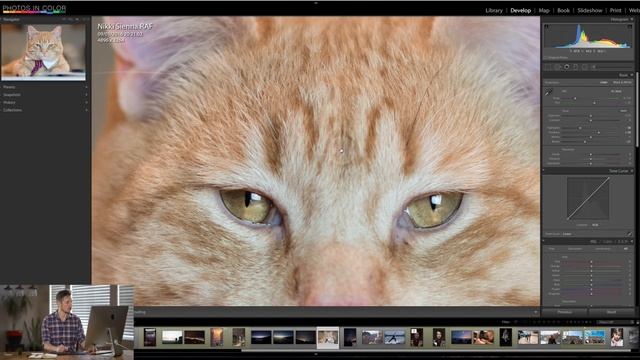Viewport: 640px width, 360px height.
Task: Open the Slideshow module
Action: pyautogui.click(x=590, y=10)
